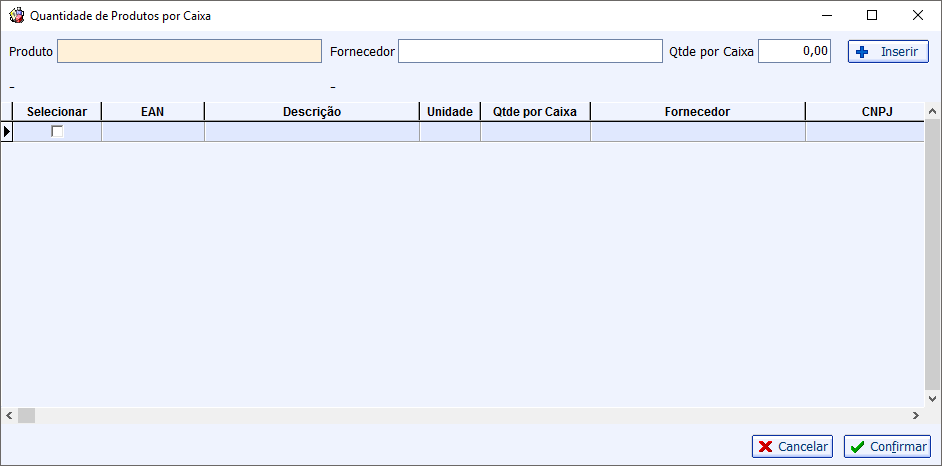Click the horizontal scrollbar right arrow
942x466 pixels.
[916, 415]
